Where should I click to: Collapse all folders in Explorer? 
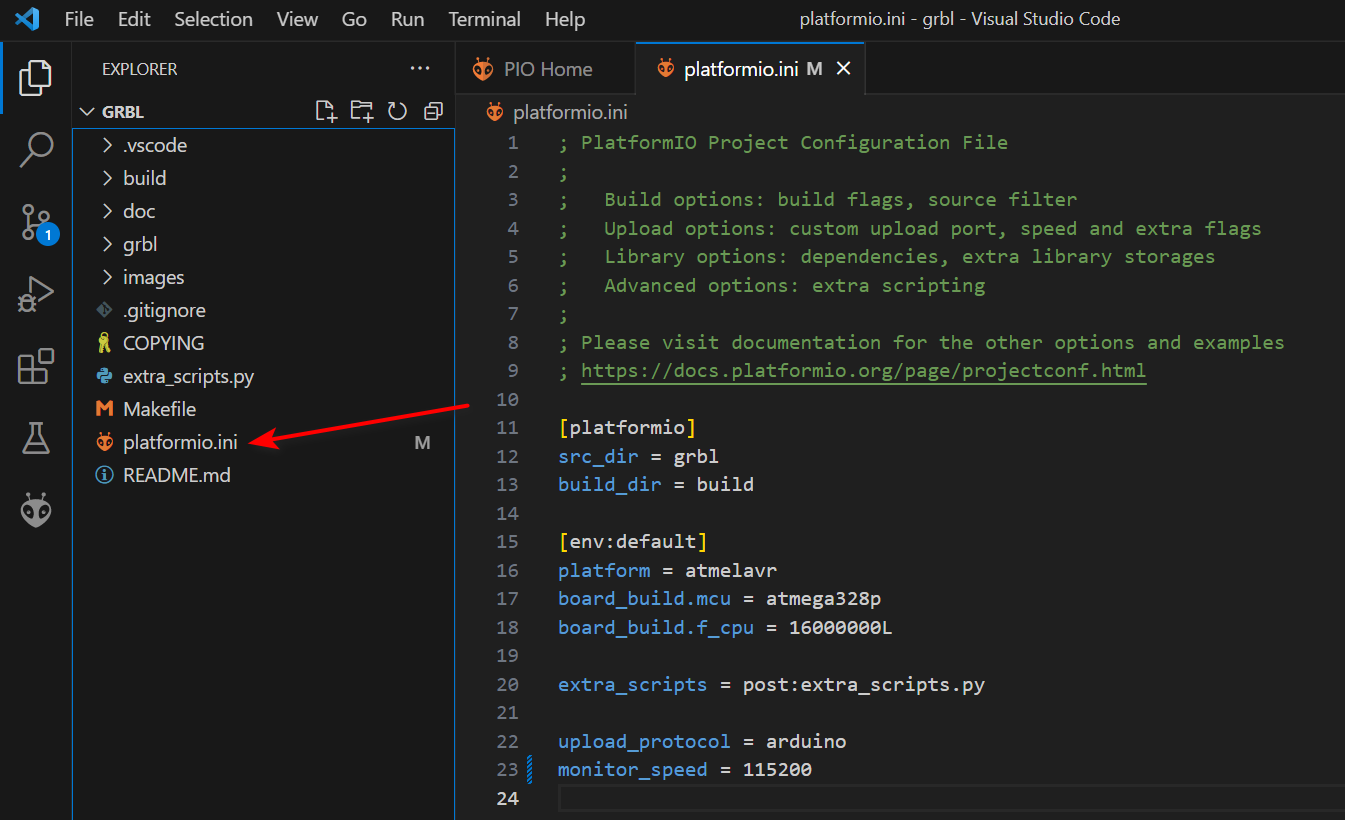coord(433,111)
